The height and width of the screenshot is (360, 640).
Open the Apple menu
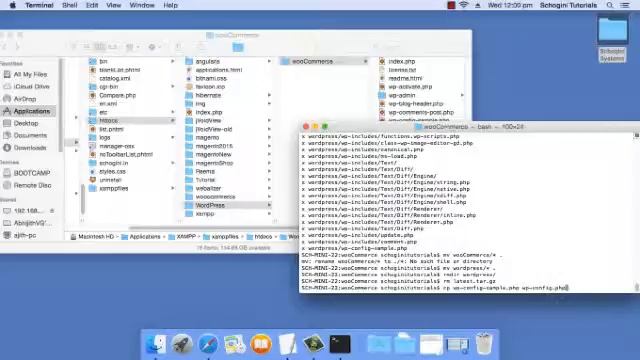(13, 5)
